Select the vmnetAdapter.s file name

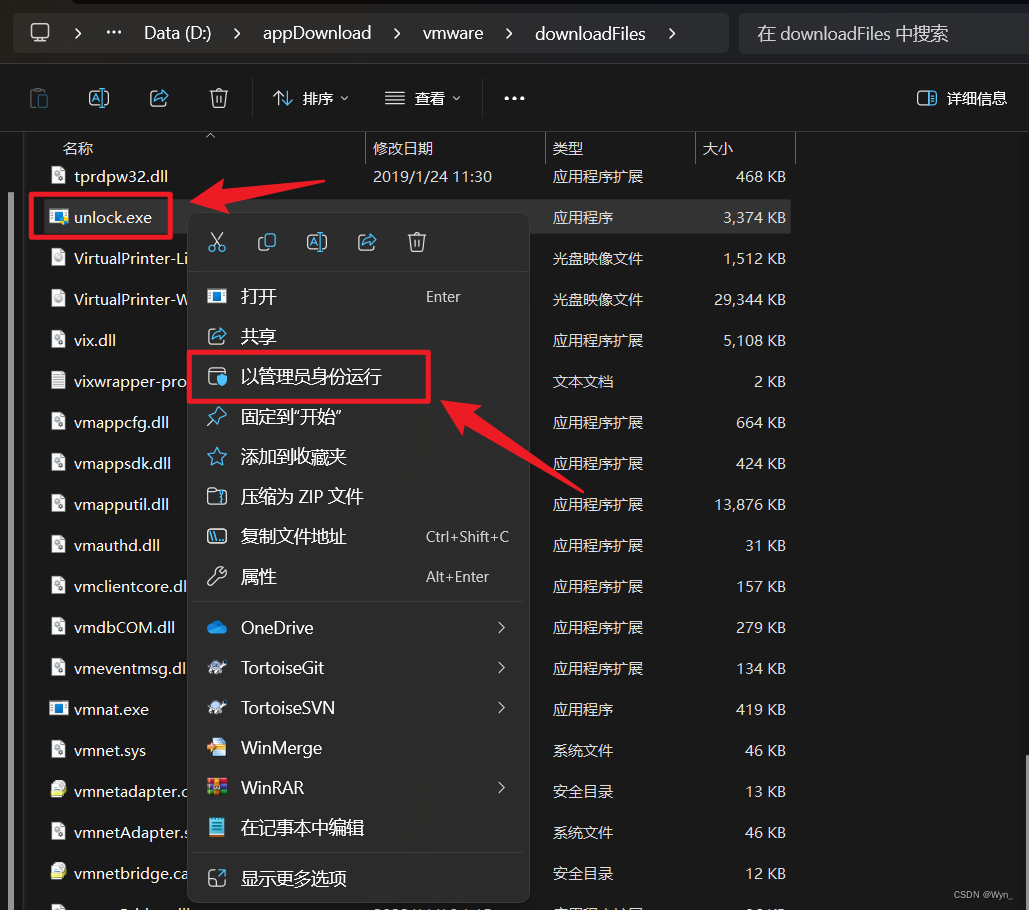click(x=131, y=832)
